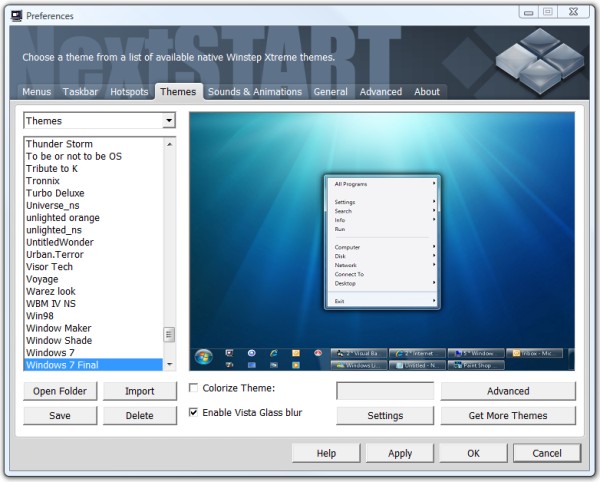Save the current theme
Viewport: 600px width, 482px height.
pos(60,415)
